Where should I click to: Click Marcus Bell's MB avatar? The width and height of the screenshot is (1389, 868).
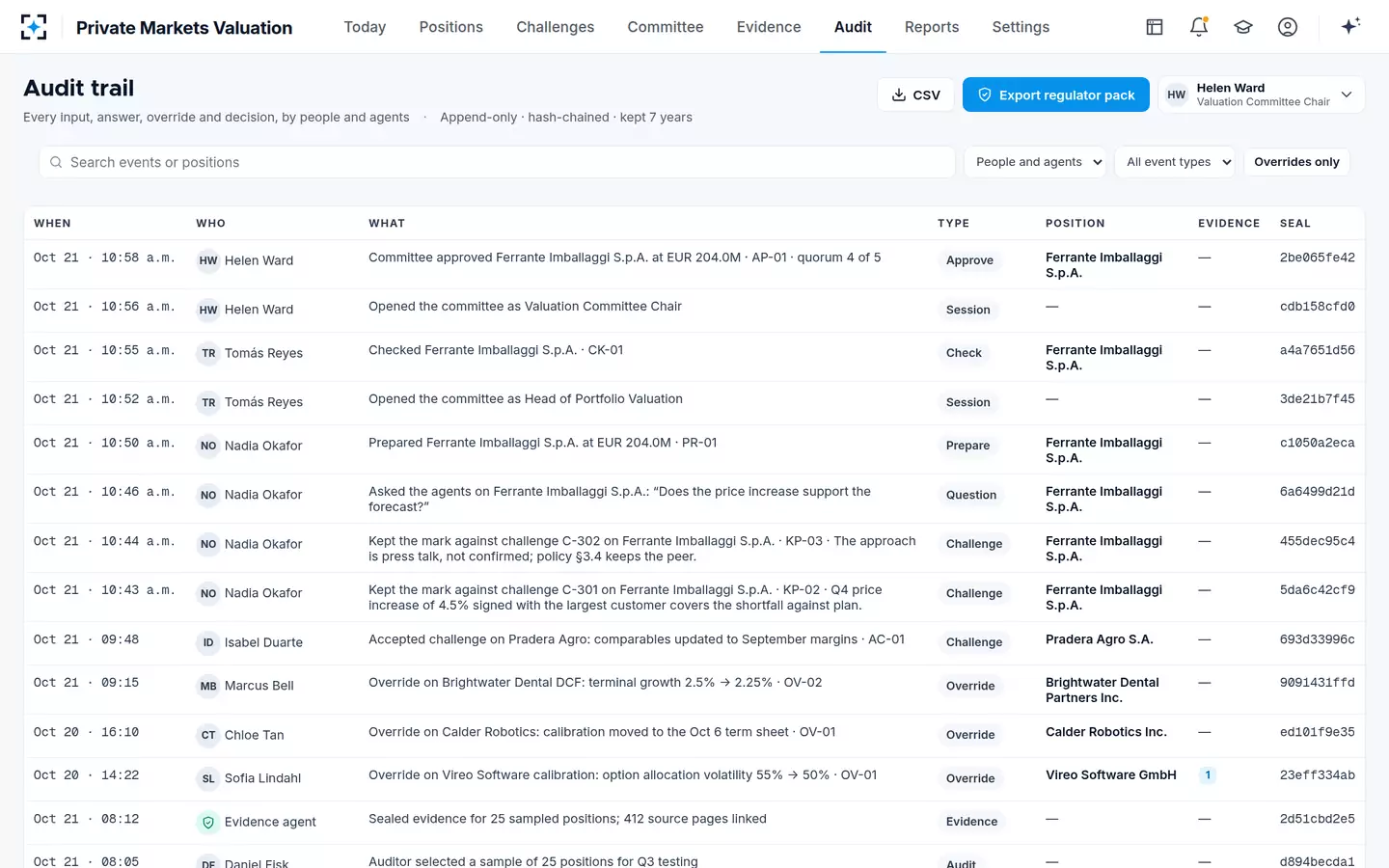click(208, 686)
